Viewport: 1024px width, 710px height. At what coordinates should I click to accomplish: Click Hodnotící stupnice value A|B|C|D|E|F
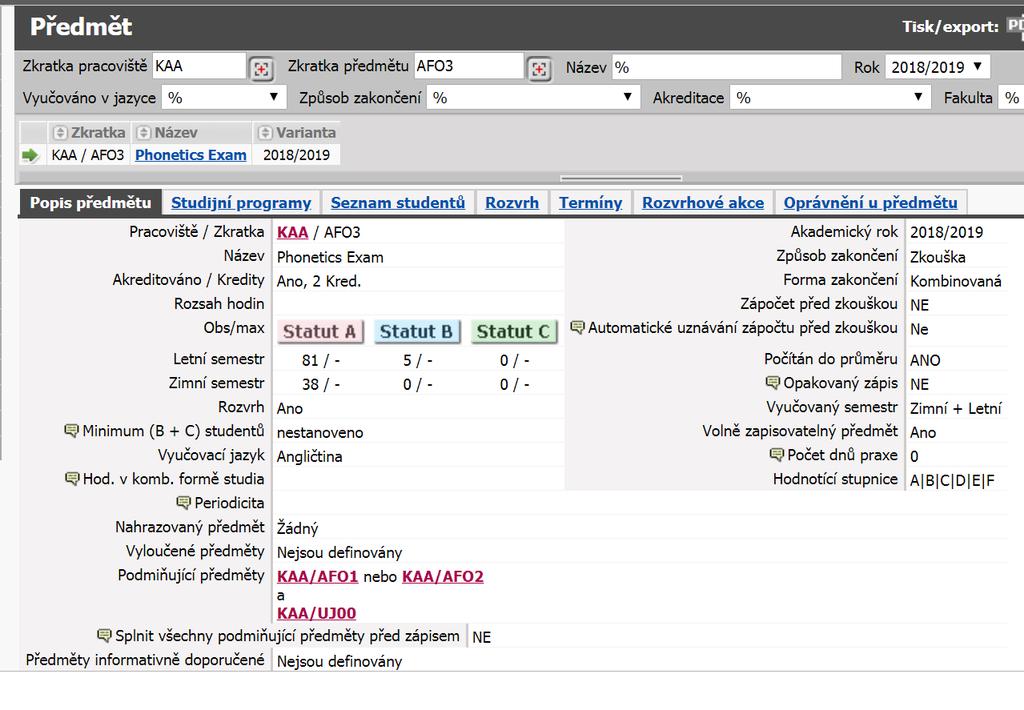point(952,481)
